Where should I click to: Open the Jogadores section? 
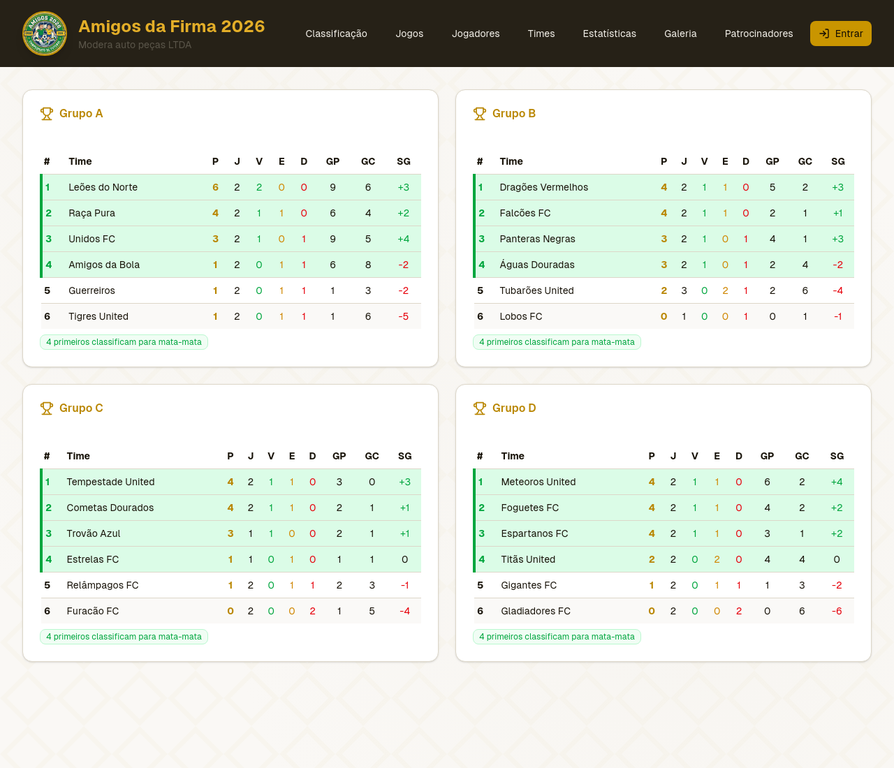coord(475,34)
